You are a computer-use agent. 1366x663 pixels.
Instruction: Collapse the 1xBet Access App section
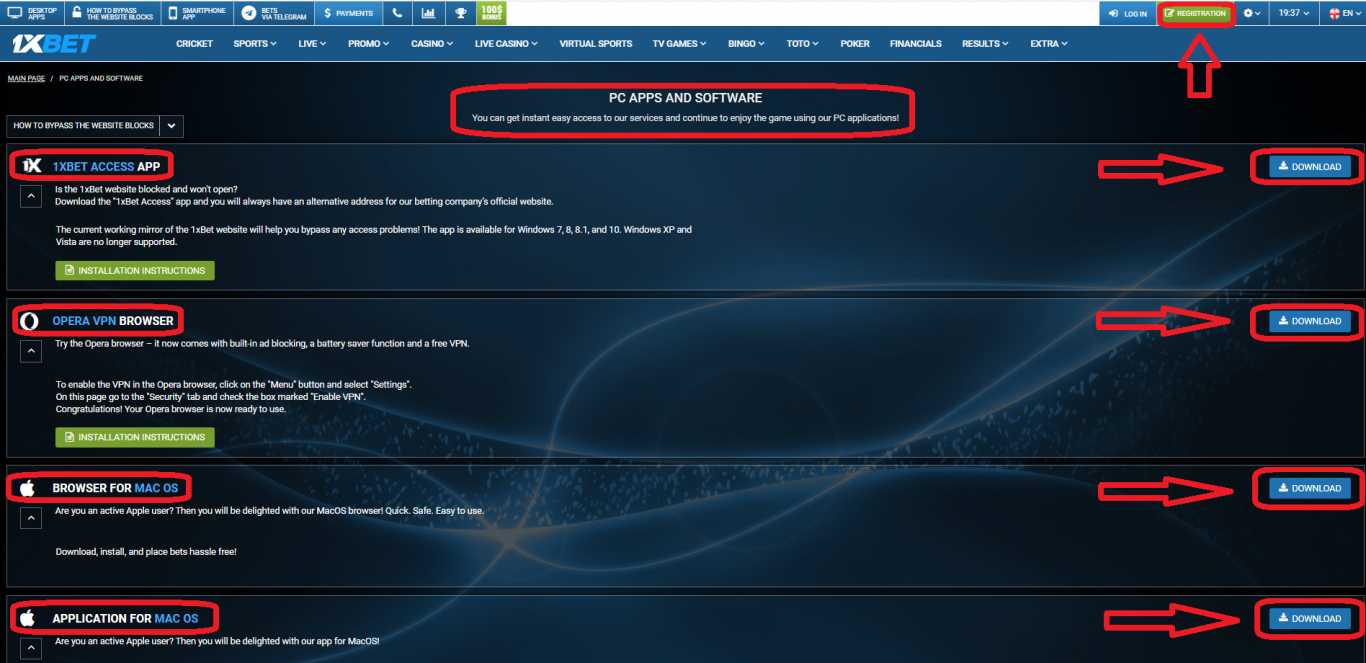coord(30,196)
